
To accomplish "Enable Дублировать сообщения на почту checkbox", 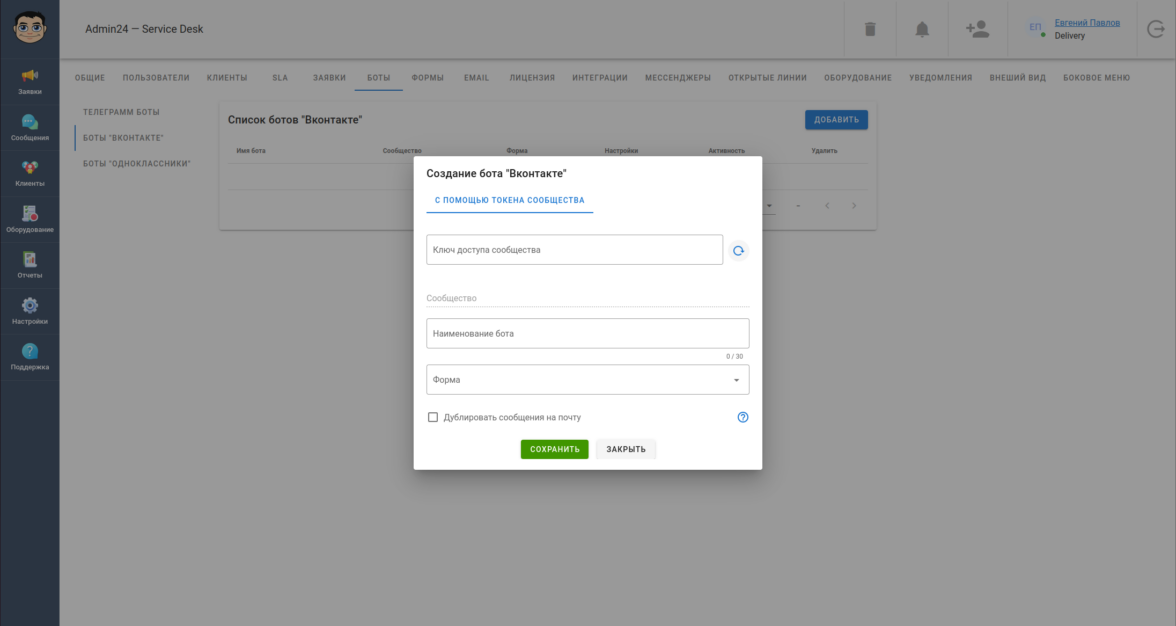I will 433,417.
